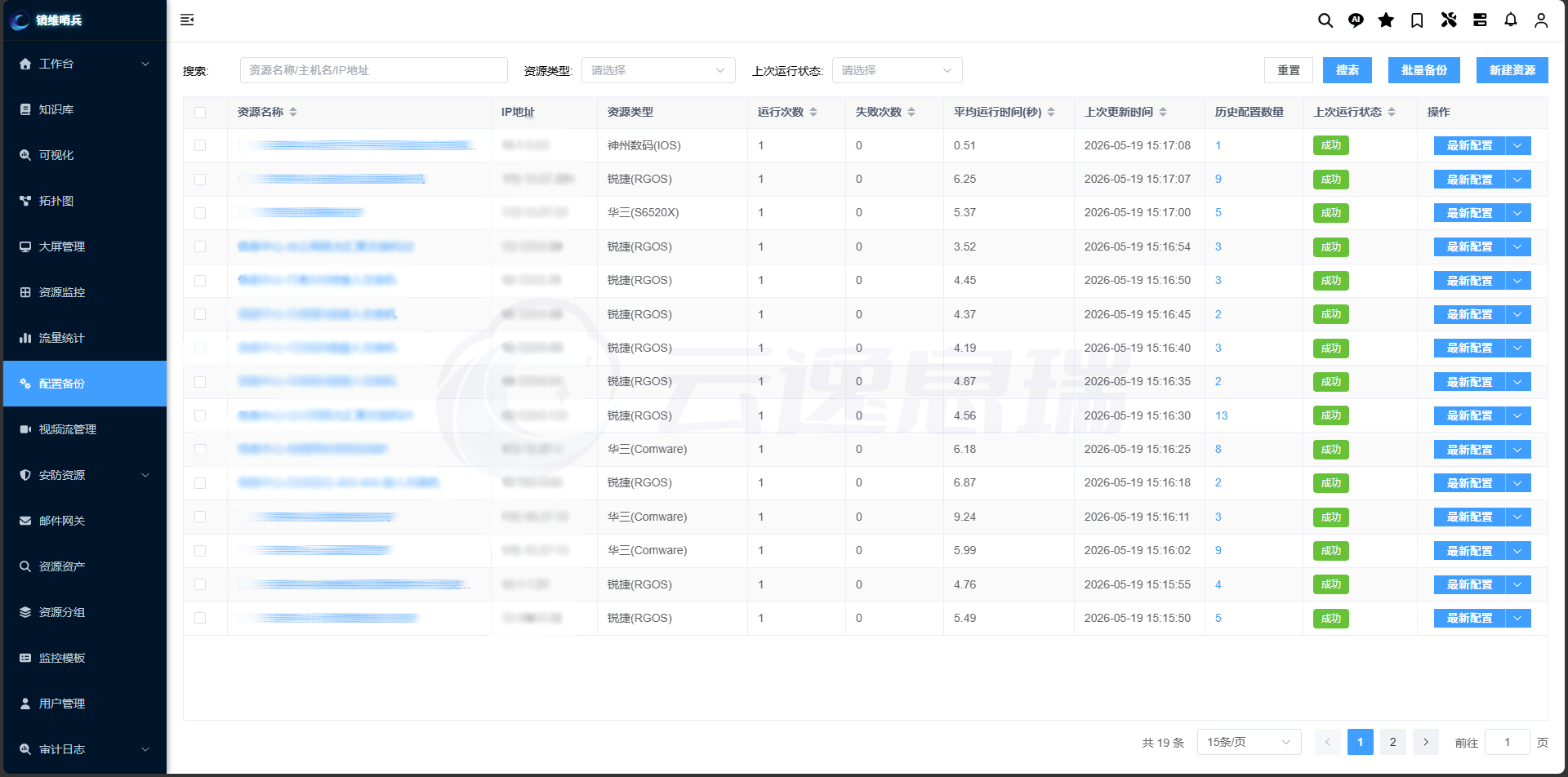This screenshot has height=777, width=1568.
Task: Go to 资源分组 in the sidebar
Action: [85, 612]
